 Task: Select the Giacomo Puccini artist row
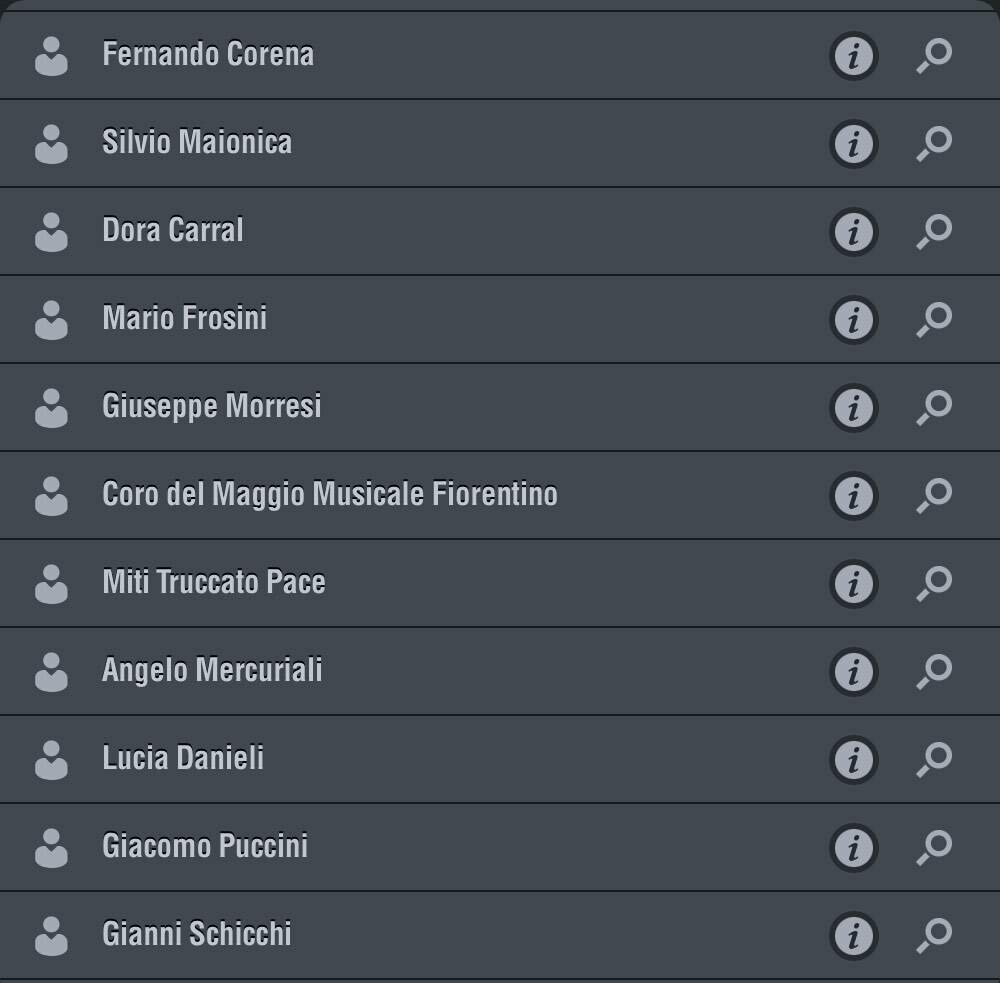pos(500,848)
